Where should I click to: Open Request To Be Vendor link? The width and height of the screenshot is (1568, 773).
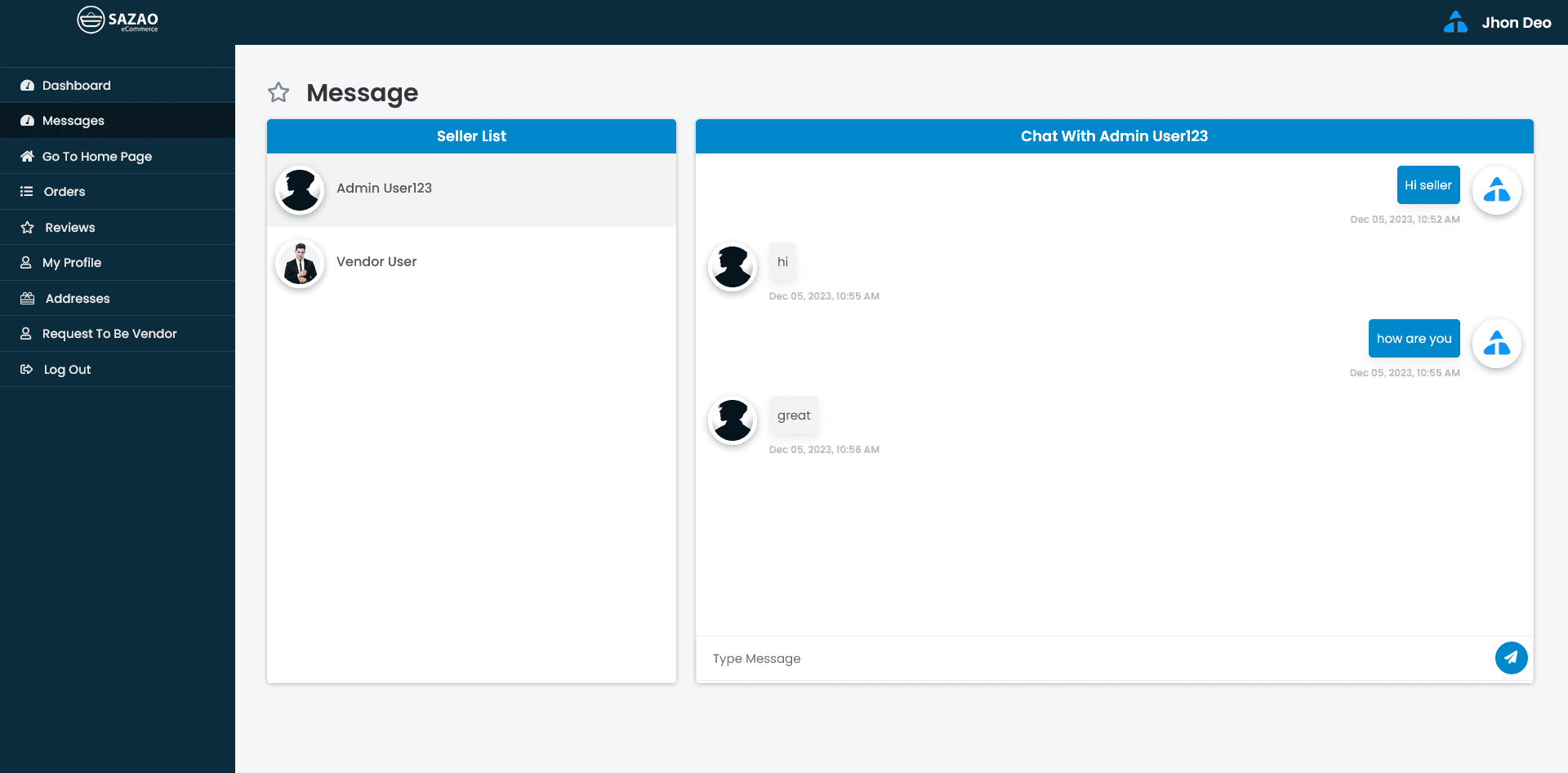pyautogui.click(x=109, y=334)
